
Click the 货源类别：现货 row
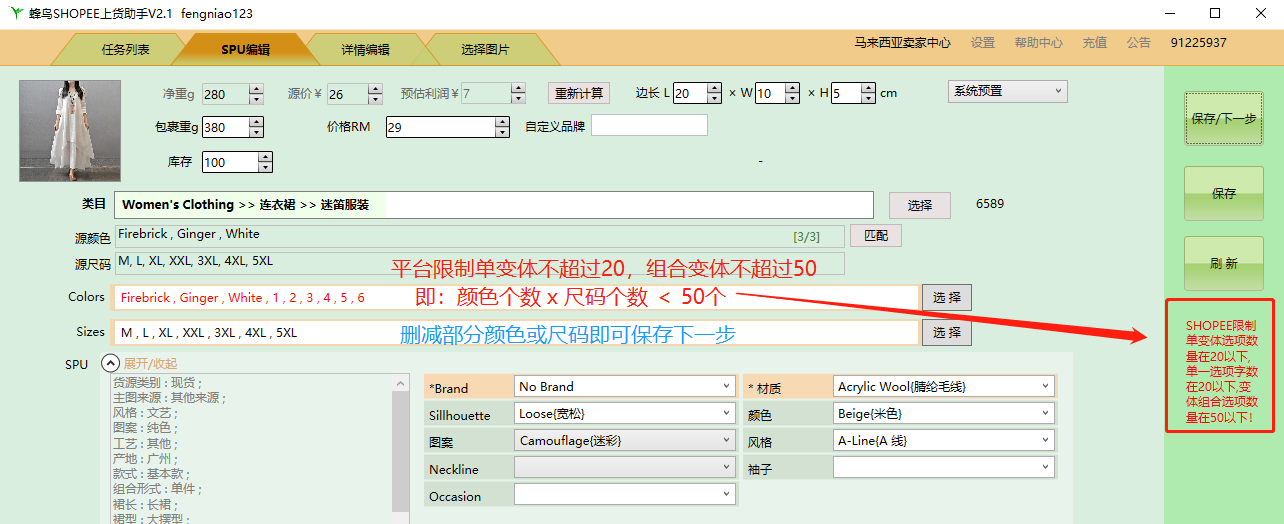point(157,383)
